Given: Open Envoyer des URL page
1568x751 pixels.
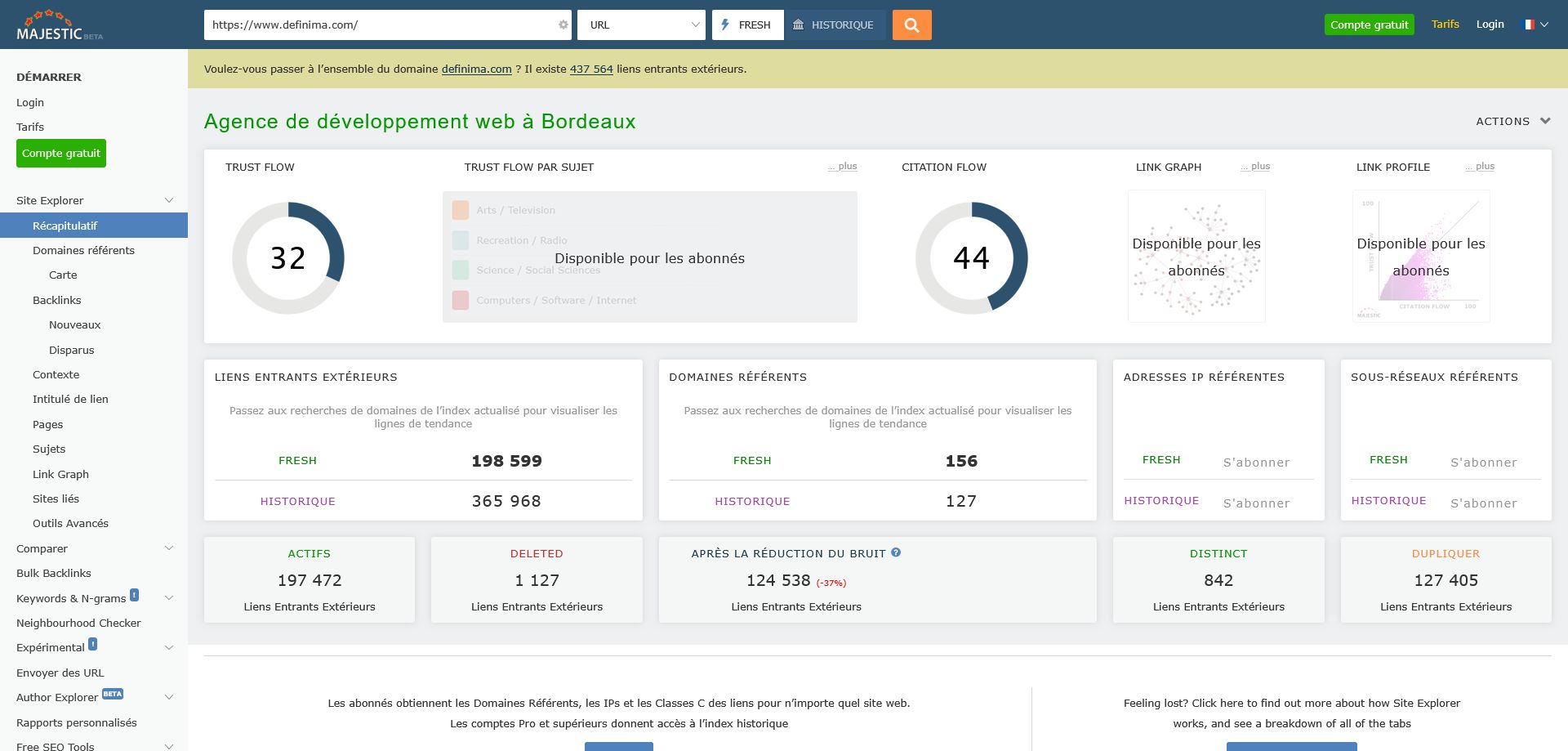Looking at the screenshot, I should click(60, 673).
